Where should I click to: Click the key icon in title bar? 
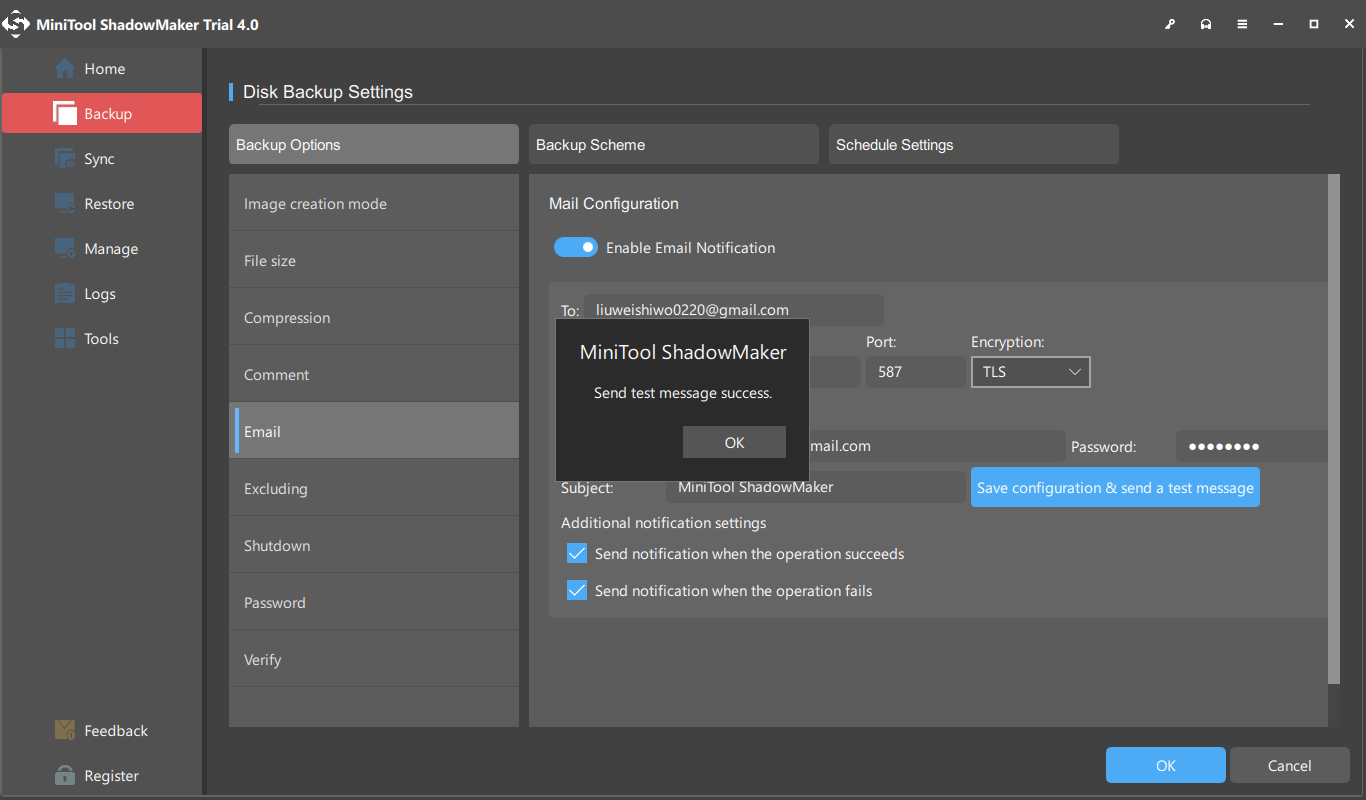click(x=1170, y=24)
